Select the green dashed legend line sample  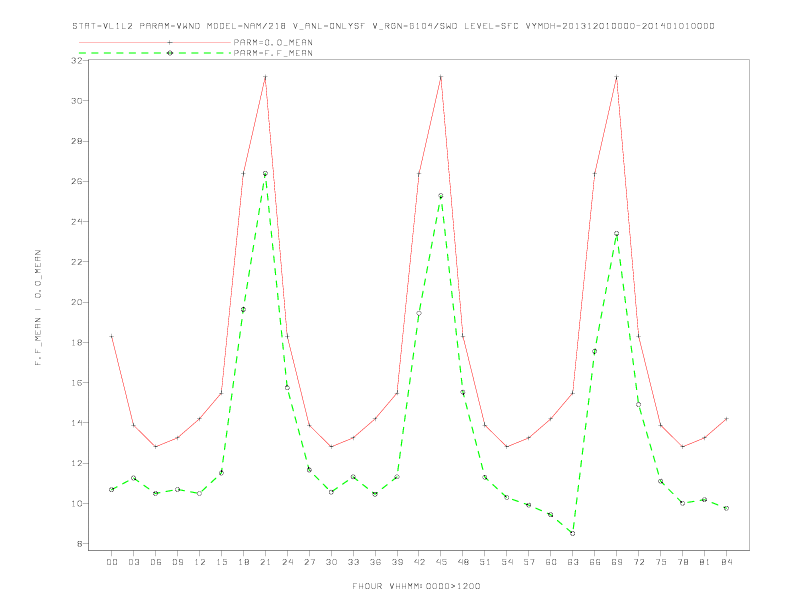(x=155, y=53)
